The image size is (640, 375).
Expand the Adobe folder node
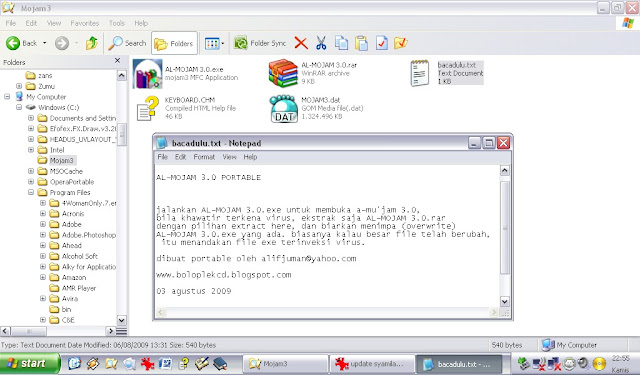pyautogui.click(x=43, y=224)
